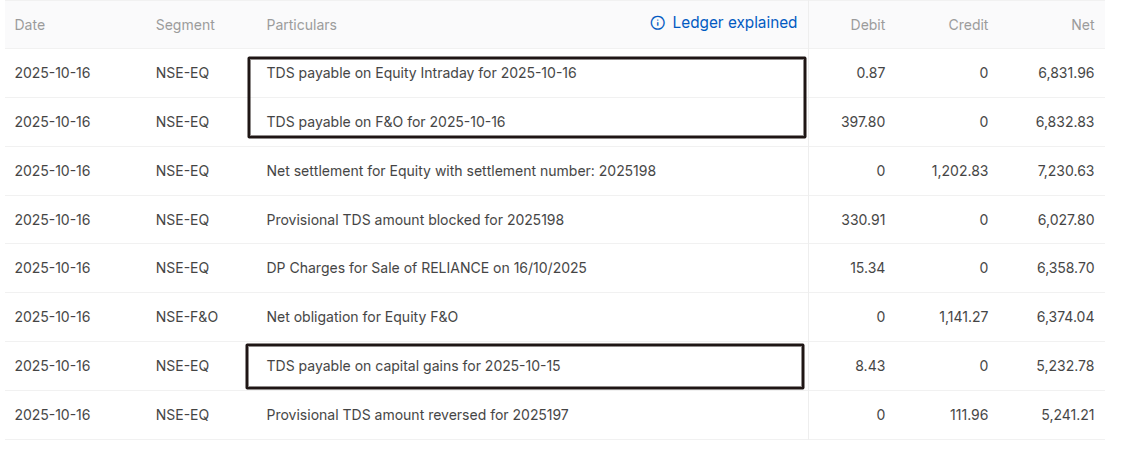Click the Net column header
The height and width of the screenshot is (450, 1133).
1082,25
